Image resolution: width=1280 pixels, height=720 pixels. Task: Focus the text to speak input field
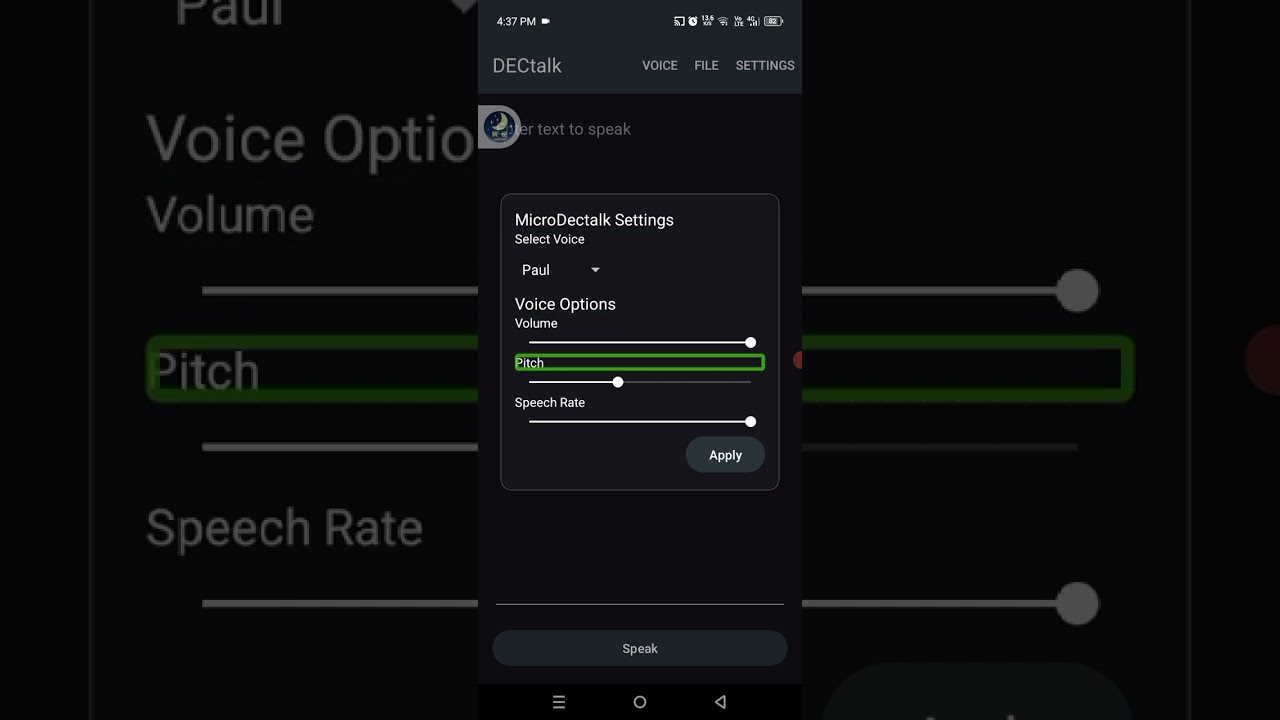tap(640, 129)
